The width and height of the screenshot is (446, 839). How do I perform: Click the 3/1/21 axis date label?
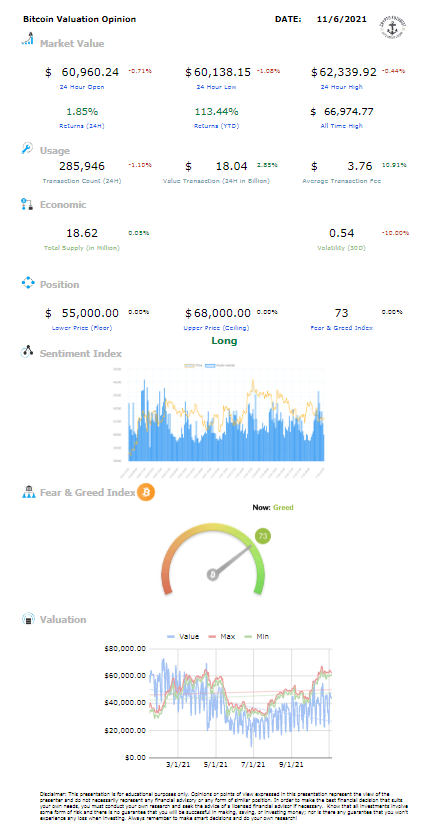[x=178, y=765]
